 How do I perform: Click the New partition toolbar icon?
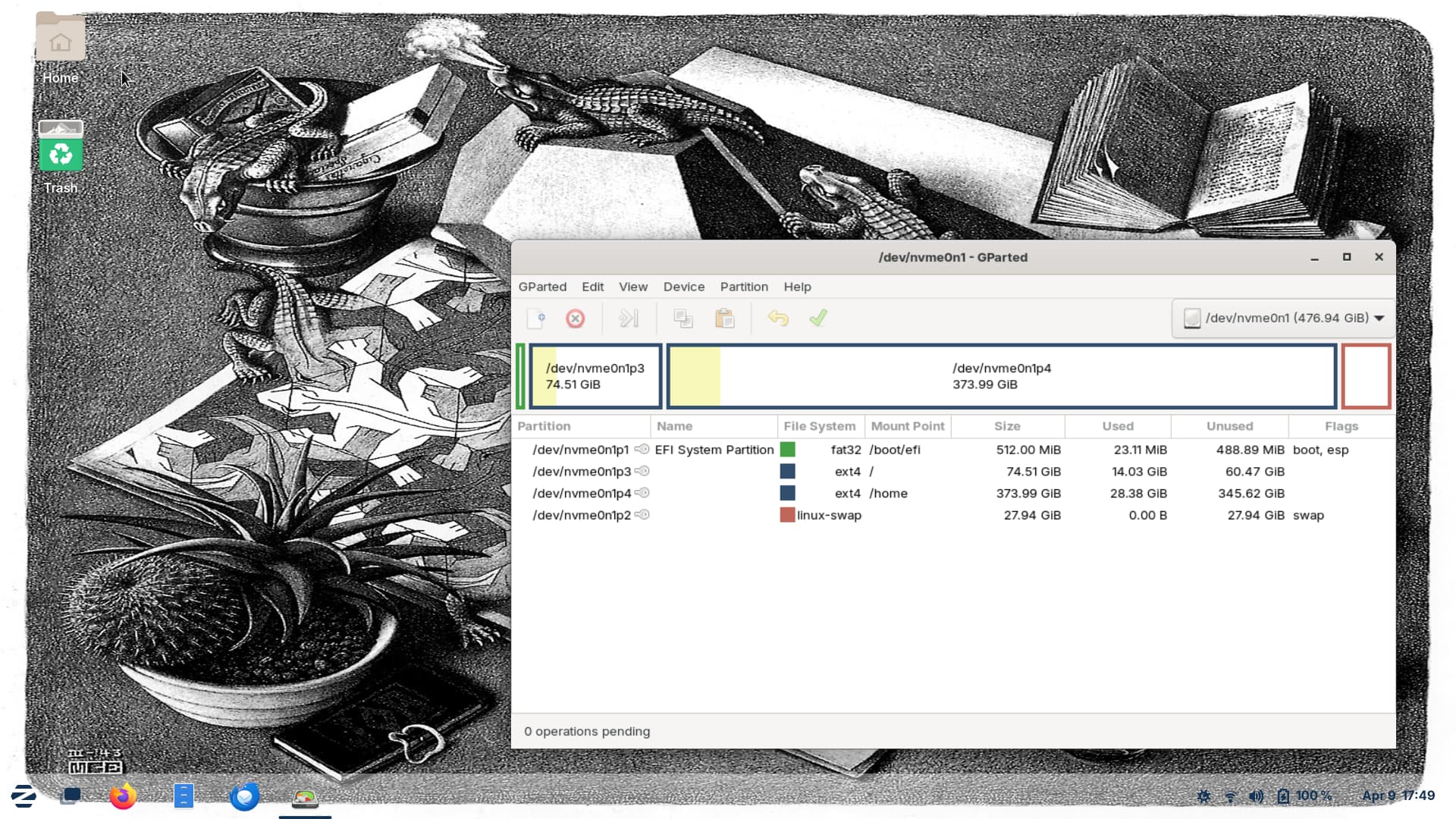click(536, 318)
